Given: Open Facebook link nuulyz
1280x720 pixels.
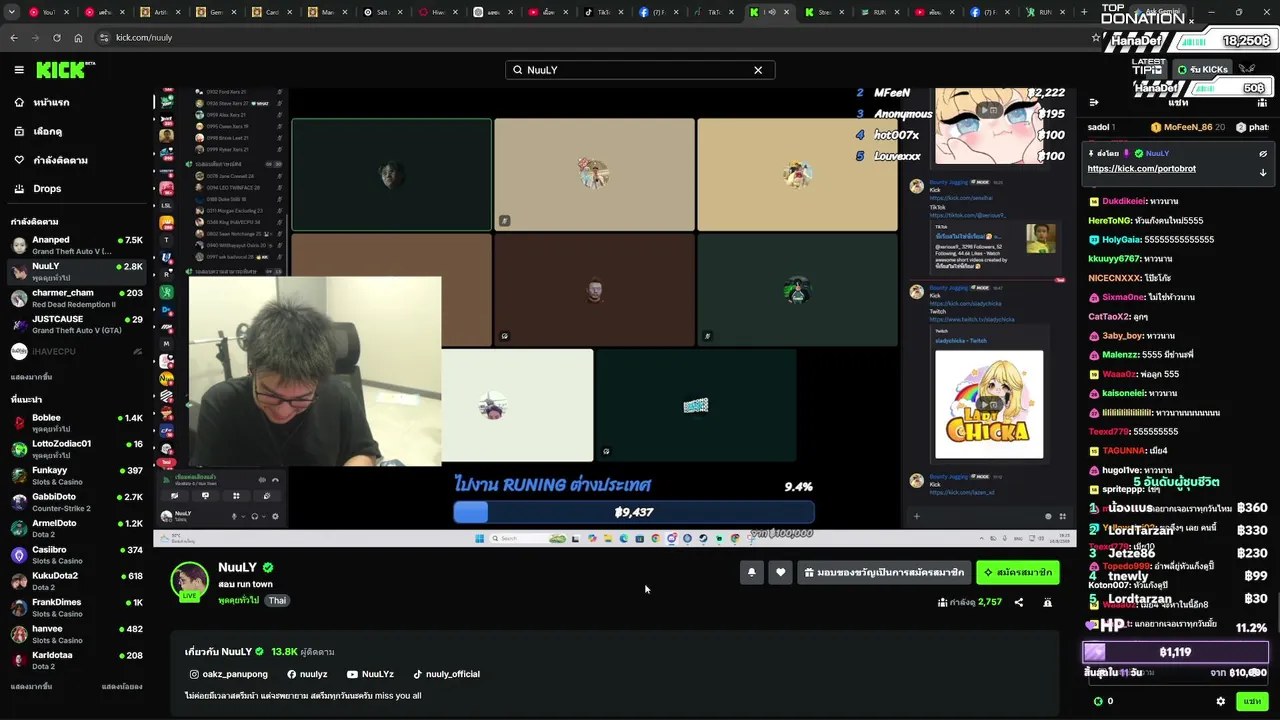Looking at the screenshot, I should click(x=307, y=674).
